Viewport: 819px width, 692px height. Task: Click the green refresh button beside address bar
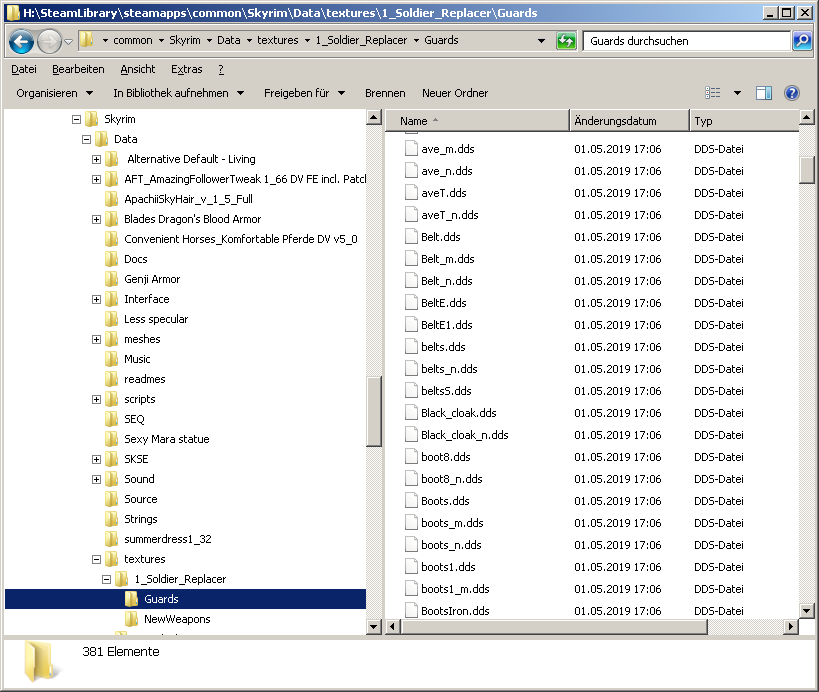point(567,41)
